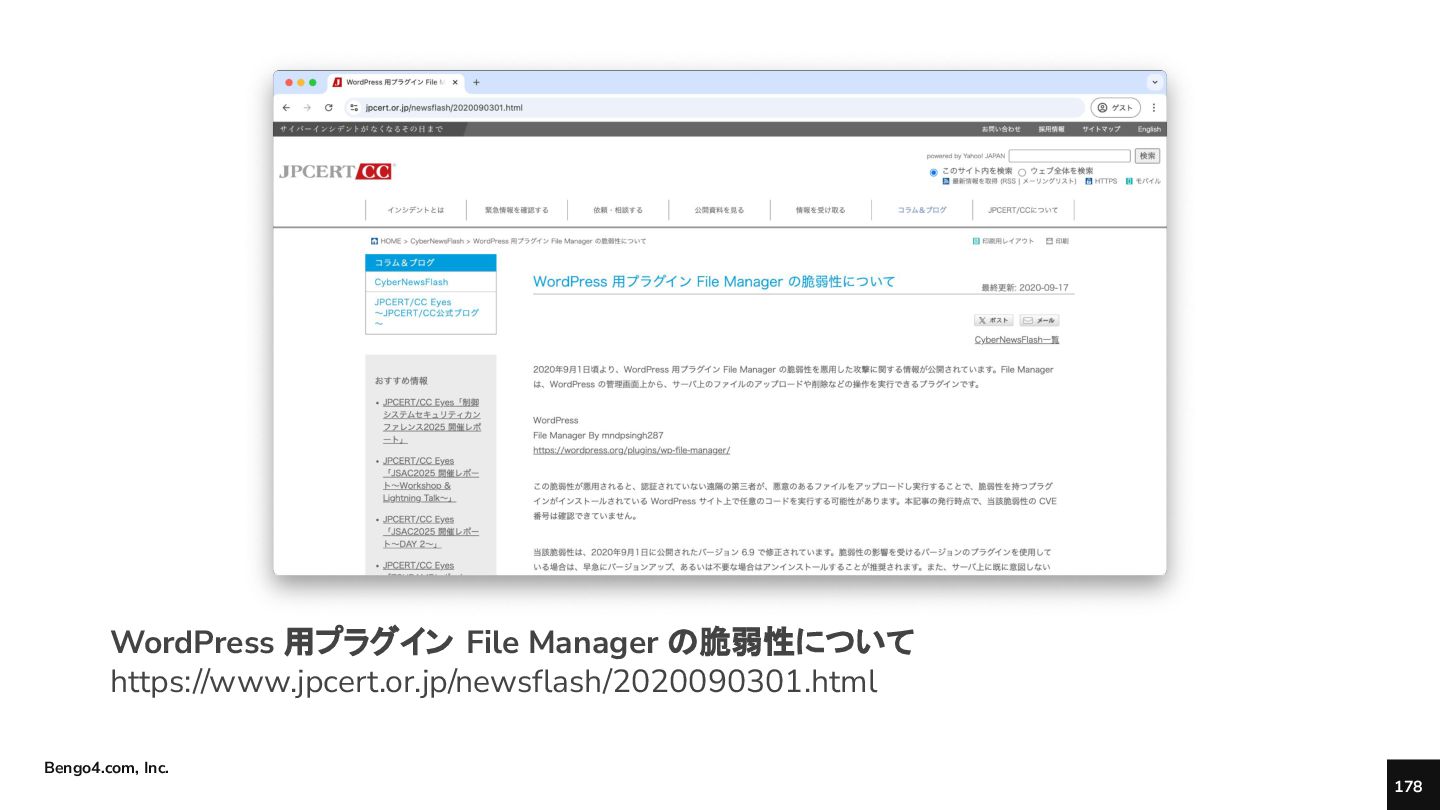Viewport: 1440px width, 810px height.
Task: Click the 最終更新: 2020-09-17 date text
Action: [1025, 287]
